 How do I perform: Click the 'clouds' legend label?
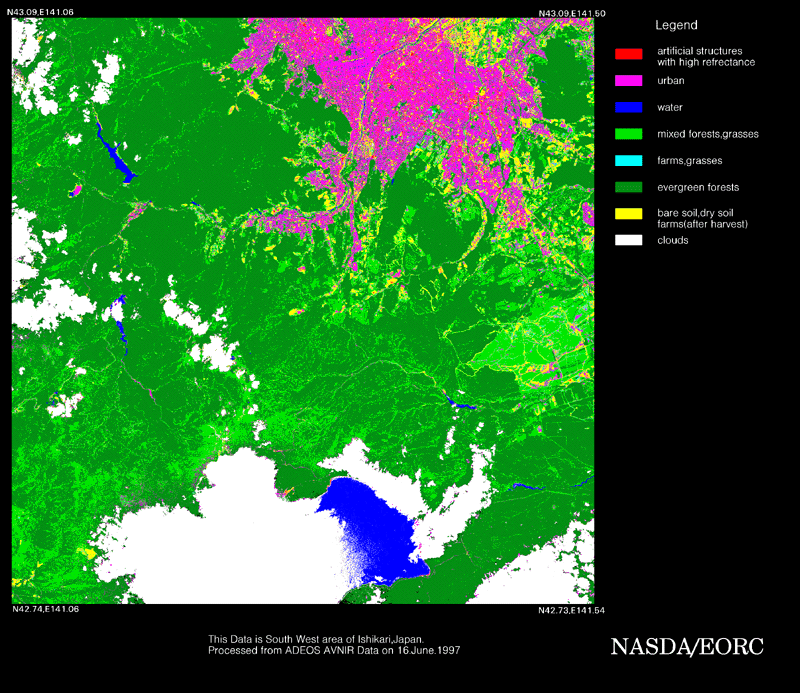click(x=672, y=240)
